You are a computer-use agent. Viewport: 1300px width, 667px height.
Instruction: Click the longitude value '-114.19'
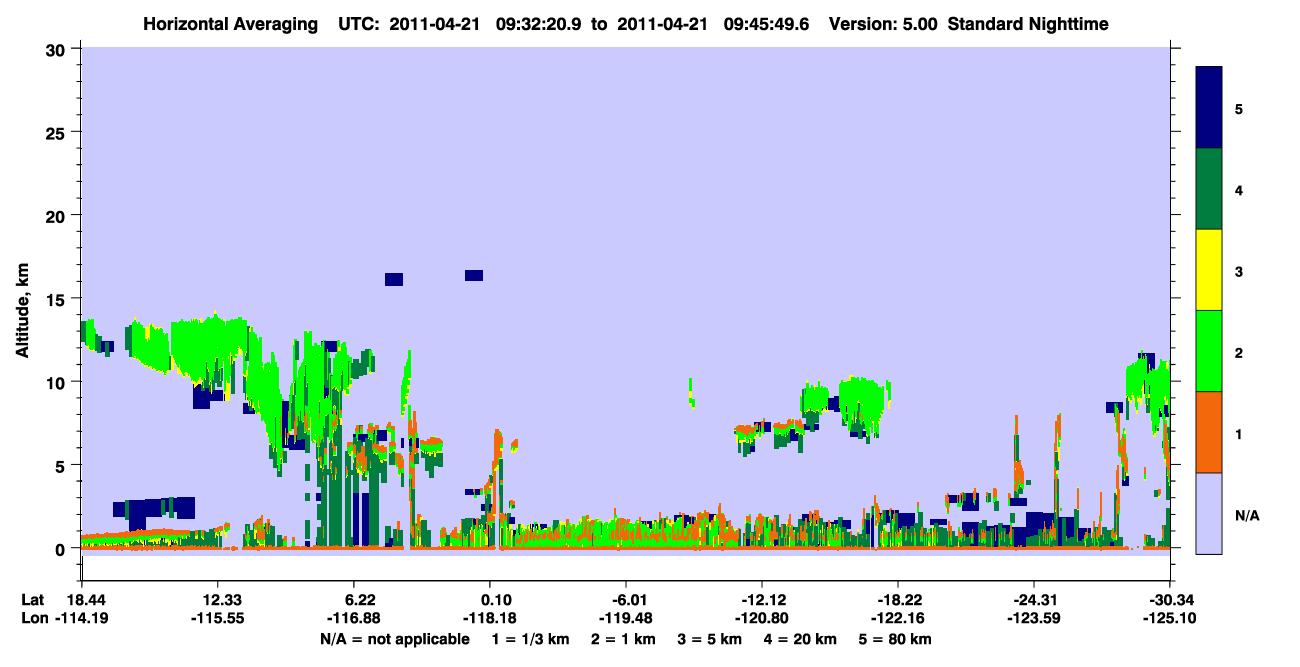point(82,618)
